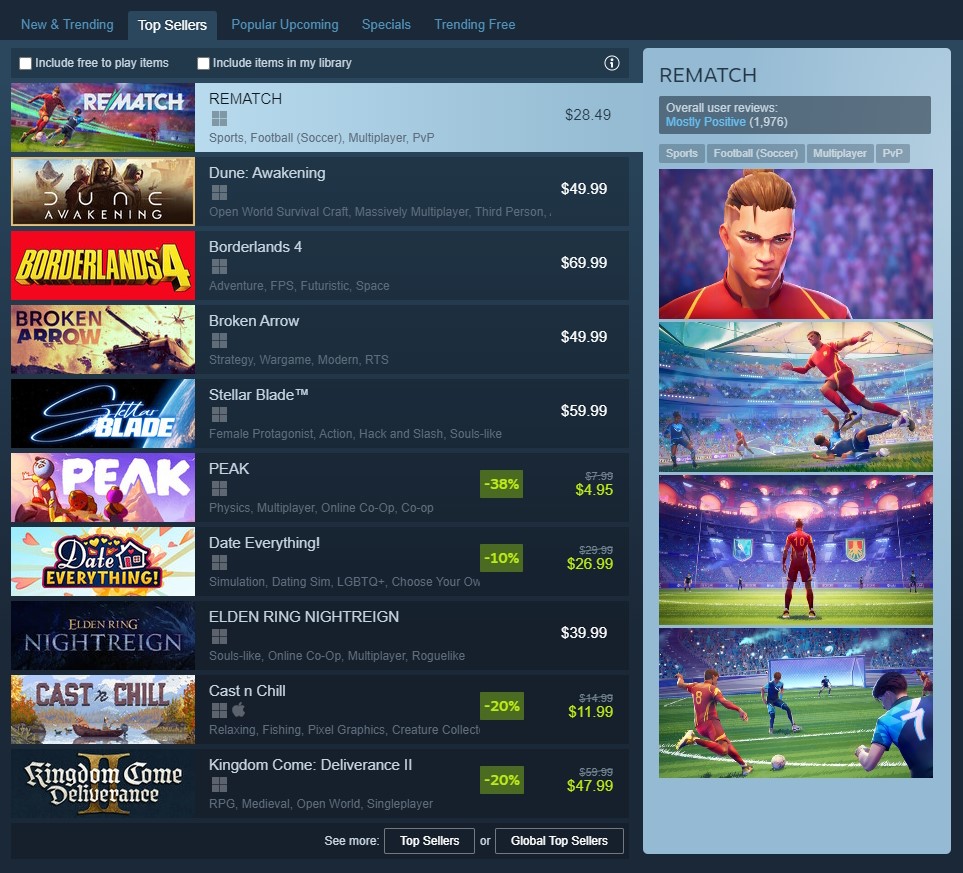Screen dimensions: 963x873
Task: Enable Include free to play items checkbox
Action: pos(25,63)
